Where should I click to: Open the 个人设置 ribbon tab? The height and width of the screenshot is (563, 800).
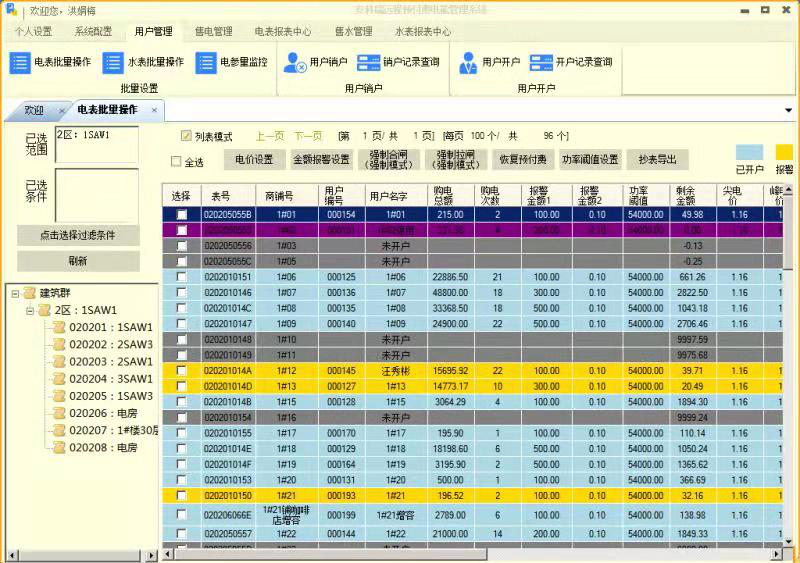pyautogui.click(x=33, y=32)
